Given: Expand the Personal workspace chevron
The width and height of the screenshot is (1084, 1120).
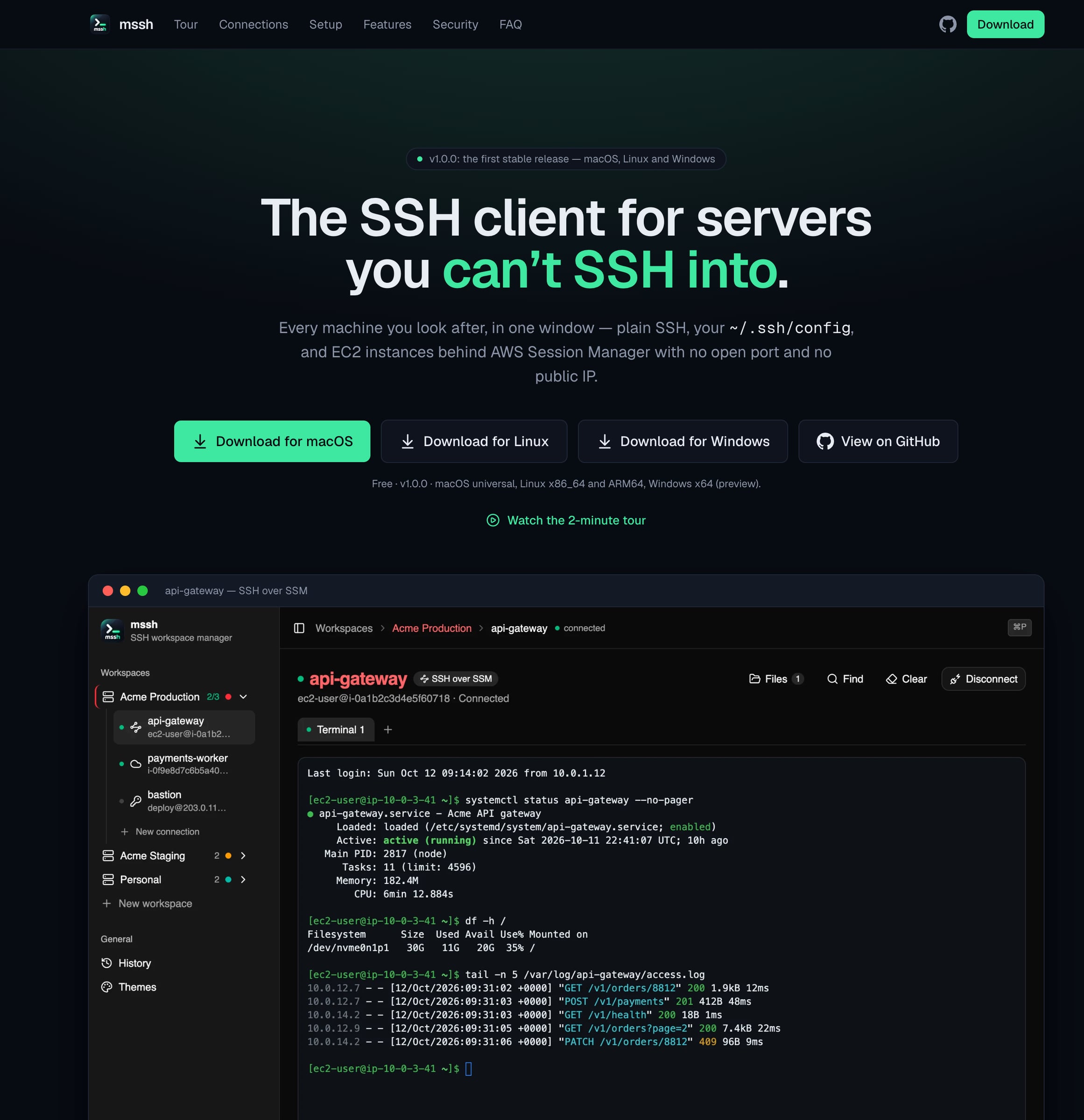Looking at the screenshot, I should 243,879.
